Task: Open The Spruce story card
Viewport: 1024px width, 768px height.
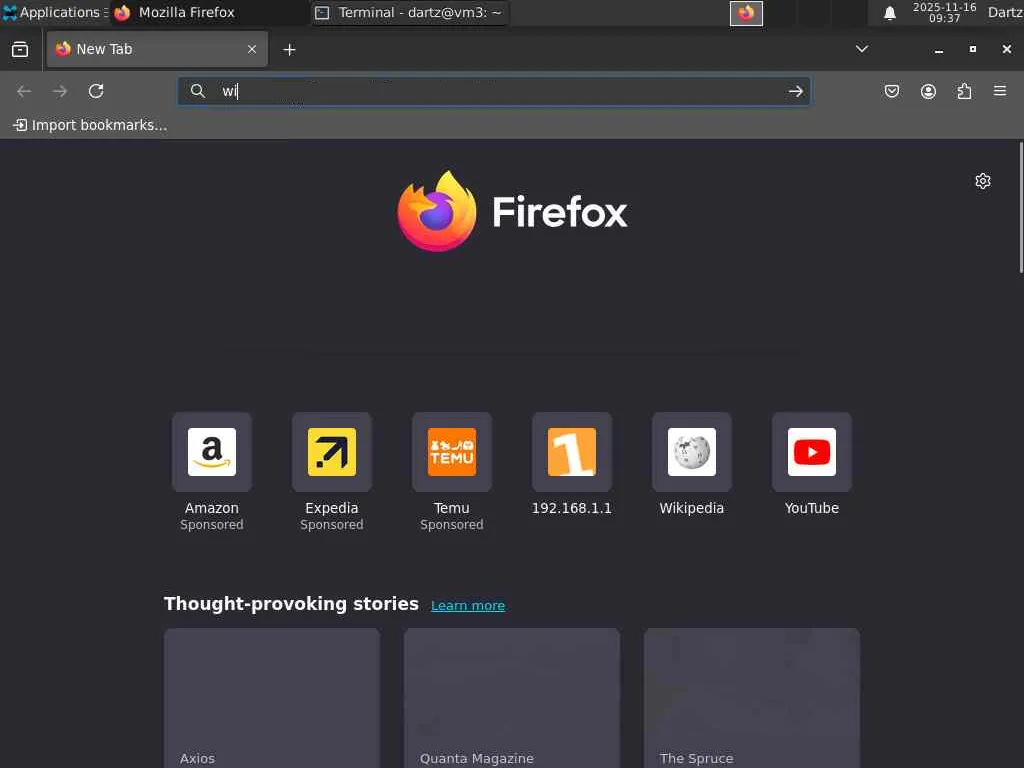Action: click(752, 698)
